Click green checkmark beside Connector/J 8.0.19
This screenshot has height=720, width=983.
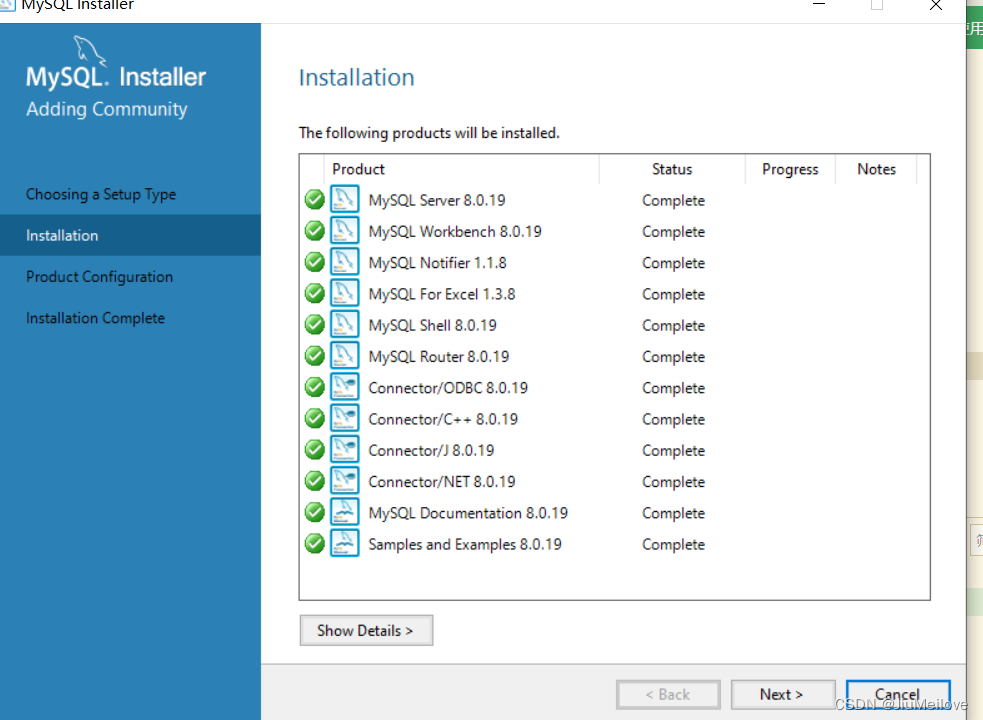315,450
